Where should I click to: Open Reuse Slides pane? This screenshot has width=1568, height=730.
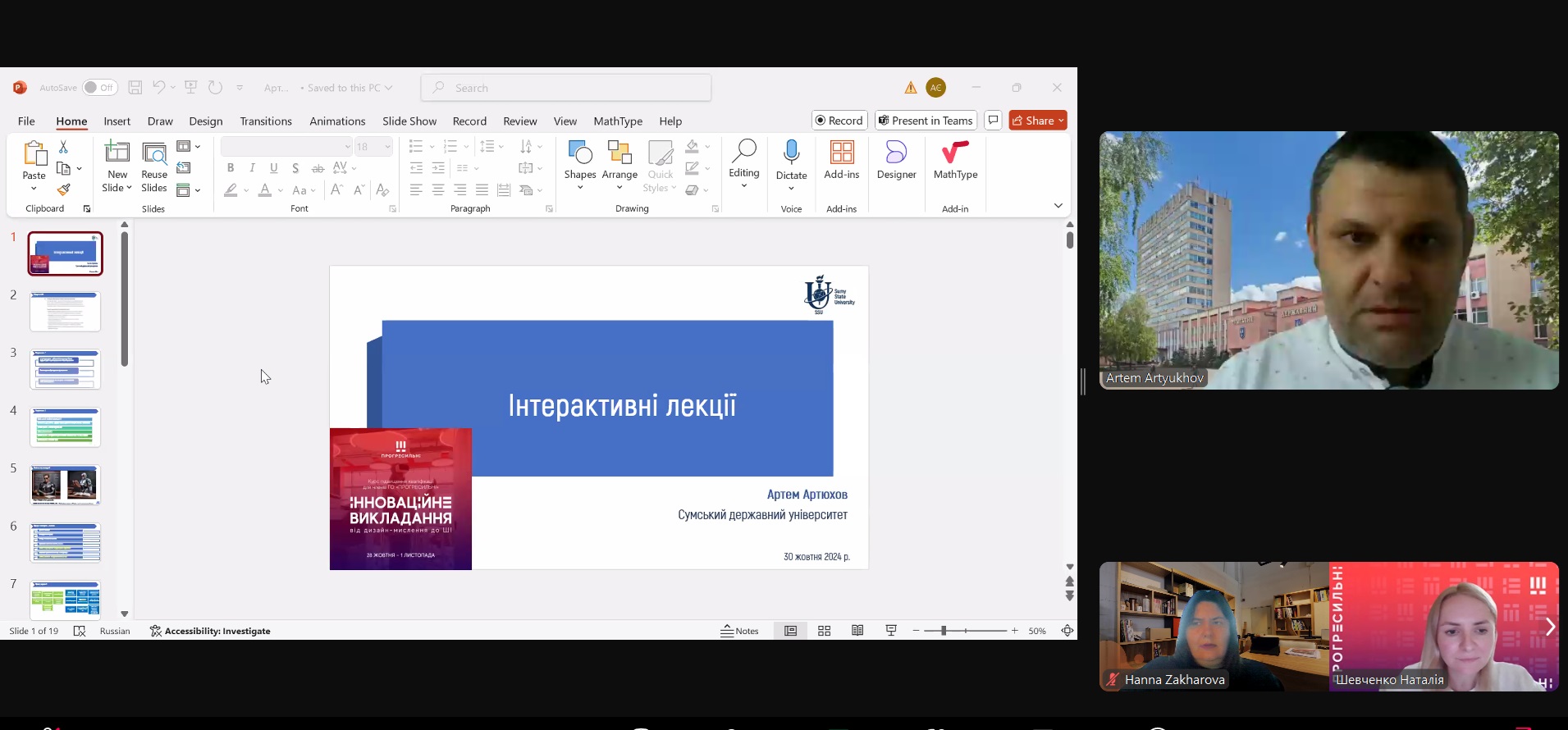pos(154,167)
